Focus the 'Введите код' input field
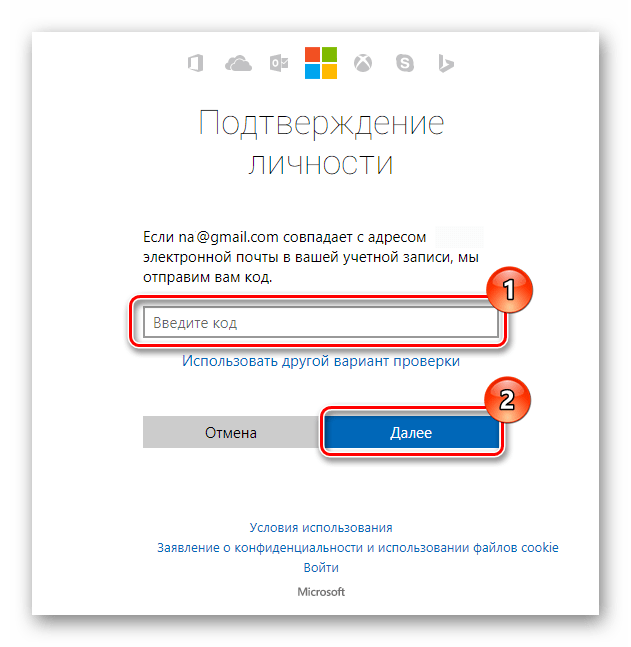The image size is (631, 647). coord(321,322)
